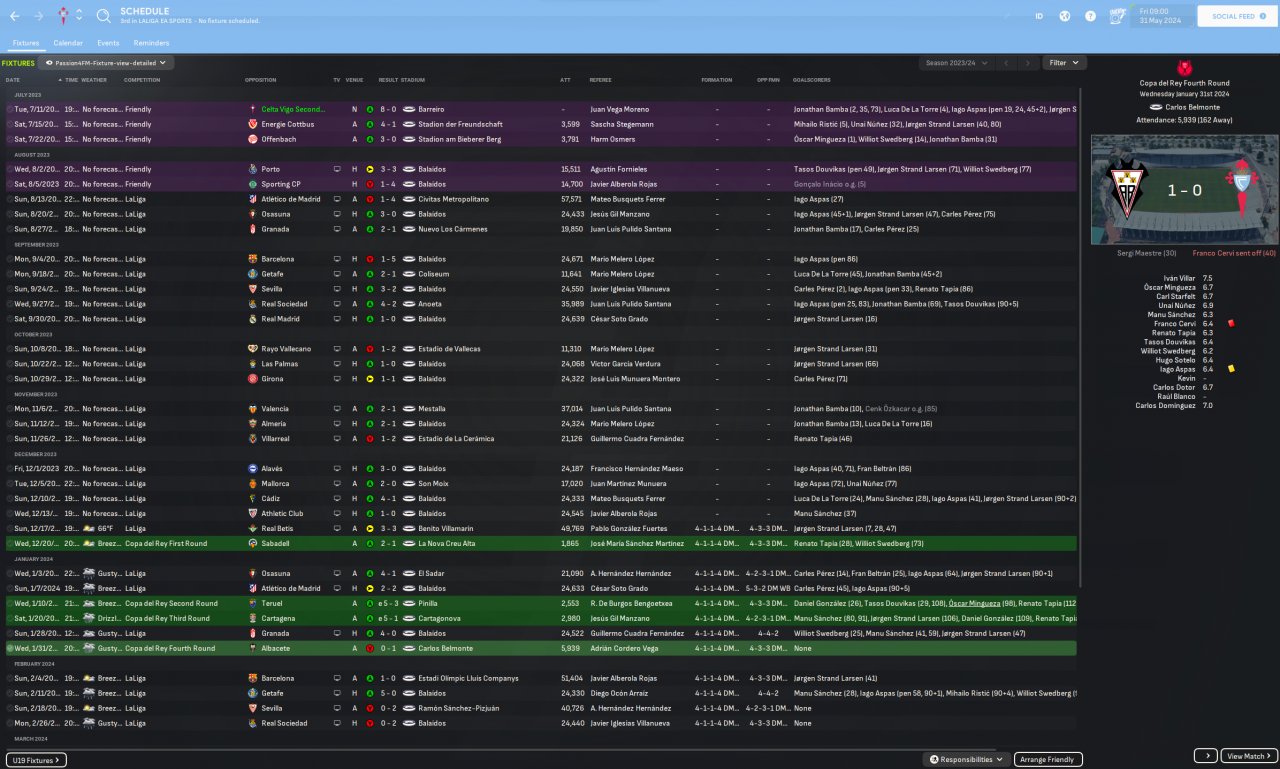Click the Valencia club crest
Viewport: 1280px width, 769px height.
[252, 409]
